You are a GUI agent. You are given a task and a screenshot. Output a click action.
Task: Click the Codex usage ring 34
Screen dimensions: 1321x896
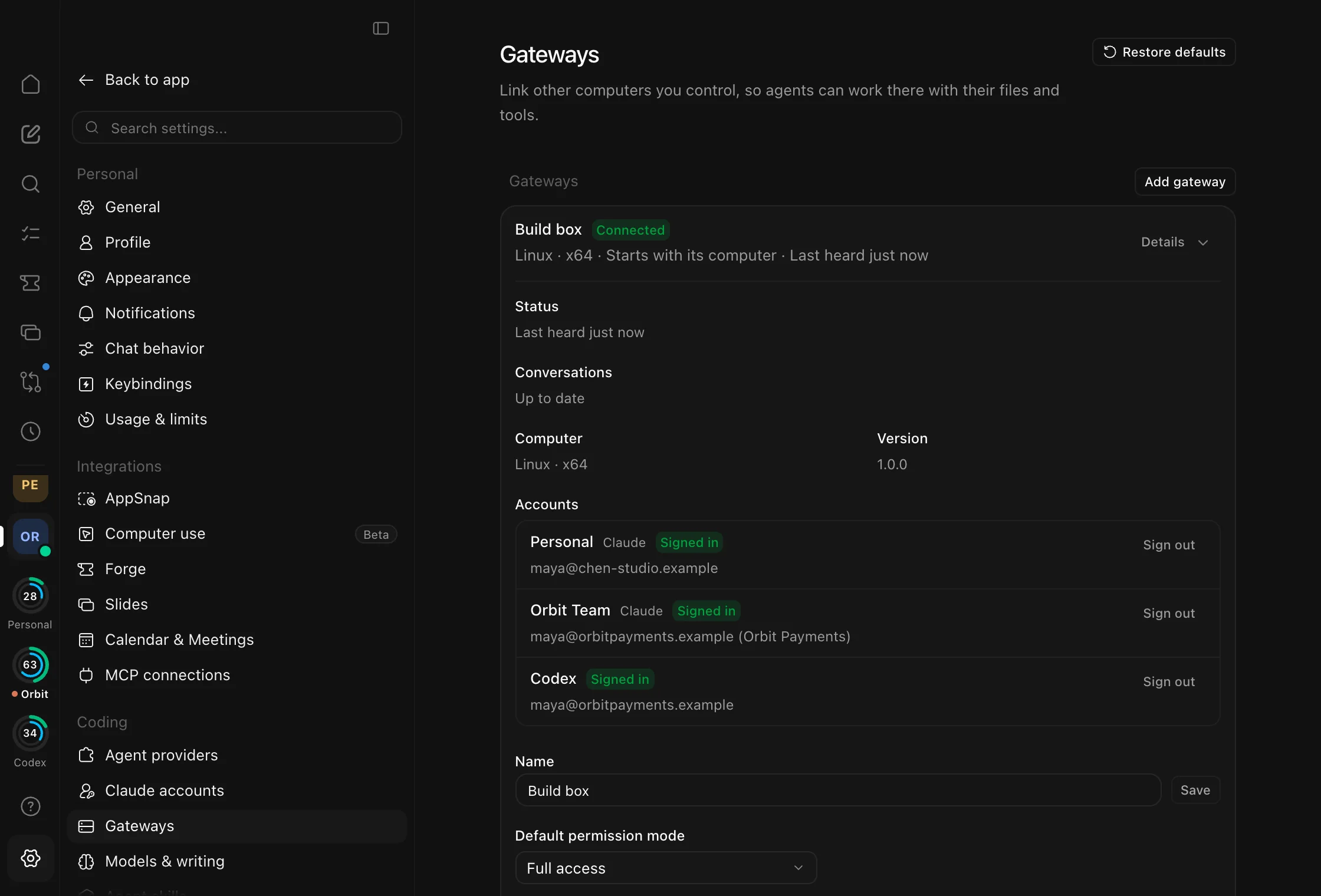tap(30, 733)
